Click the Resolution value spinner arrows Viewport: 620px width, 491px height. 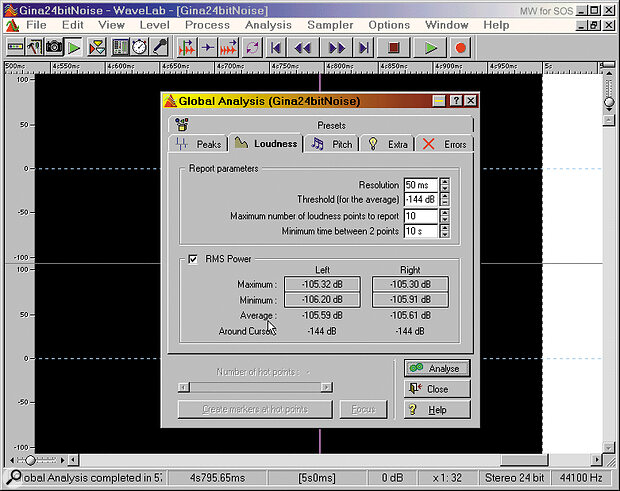point(444,185)
